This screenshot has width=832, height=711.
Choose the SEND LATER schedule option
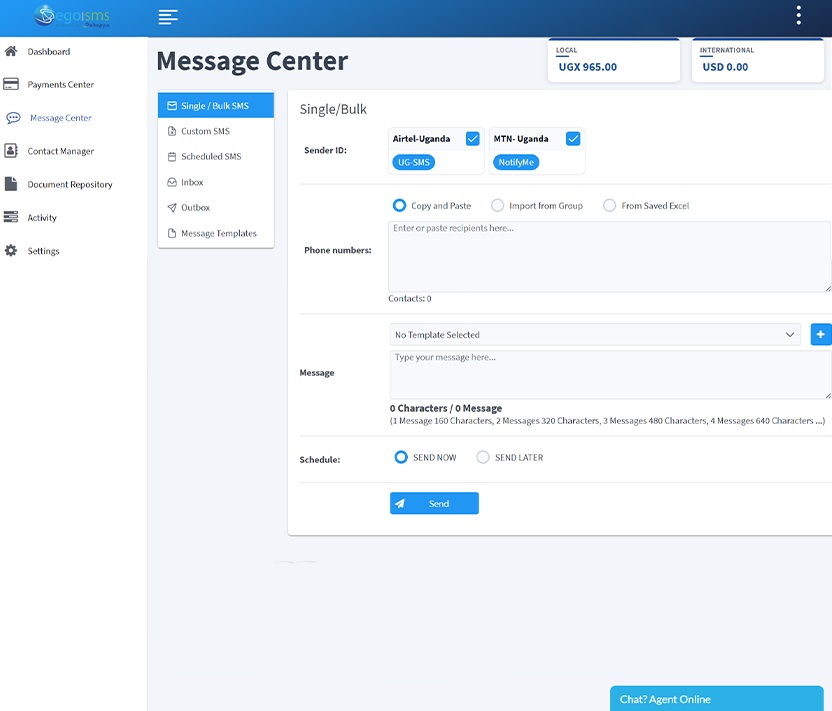pos(483,457)
